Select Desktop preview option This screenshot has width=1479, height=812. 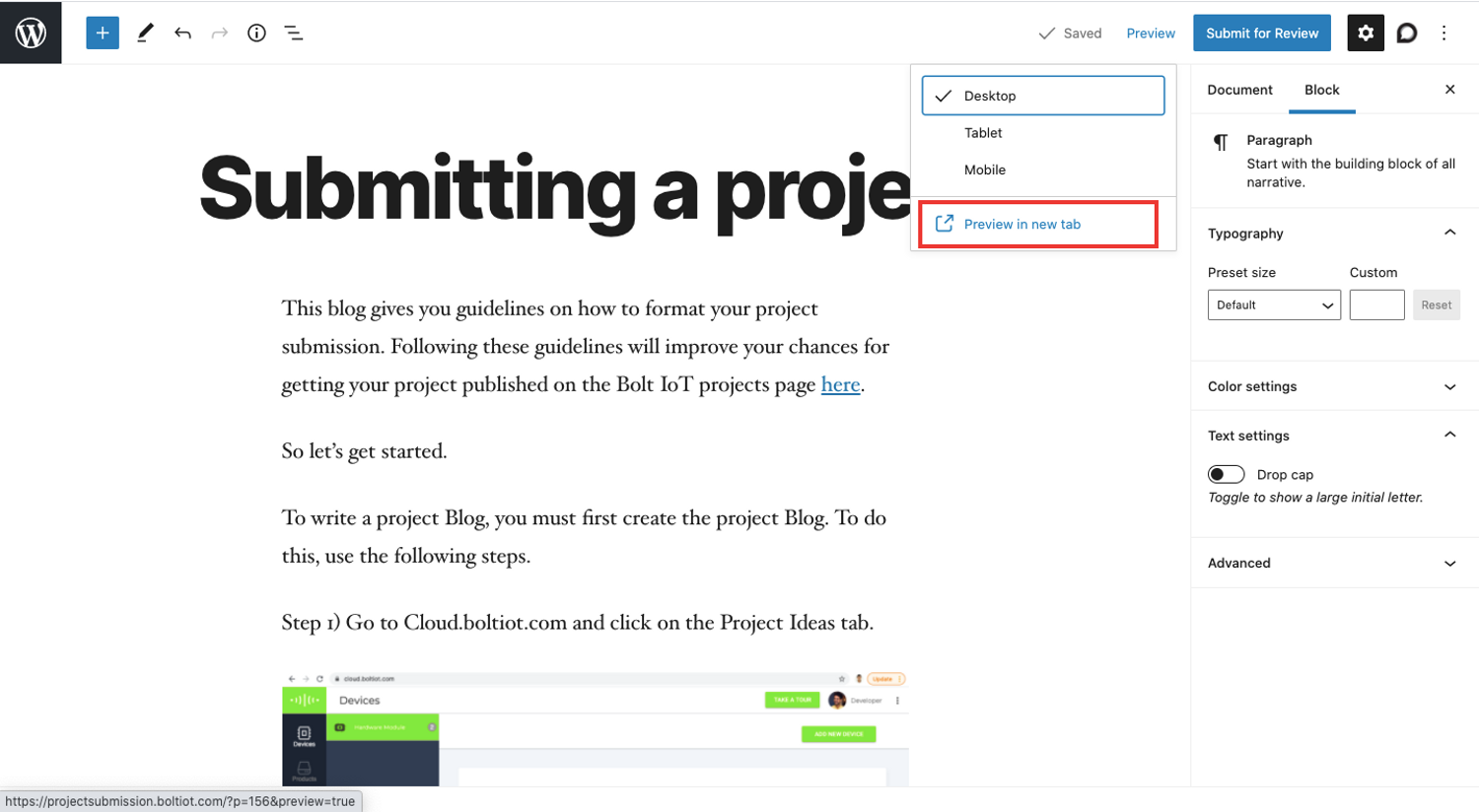click(x=1043, y=96)
